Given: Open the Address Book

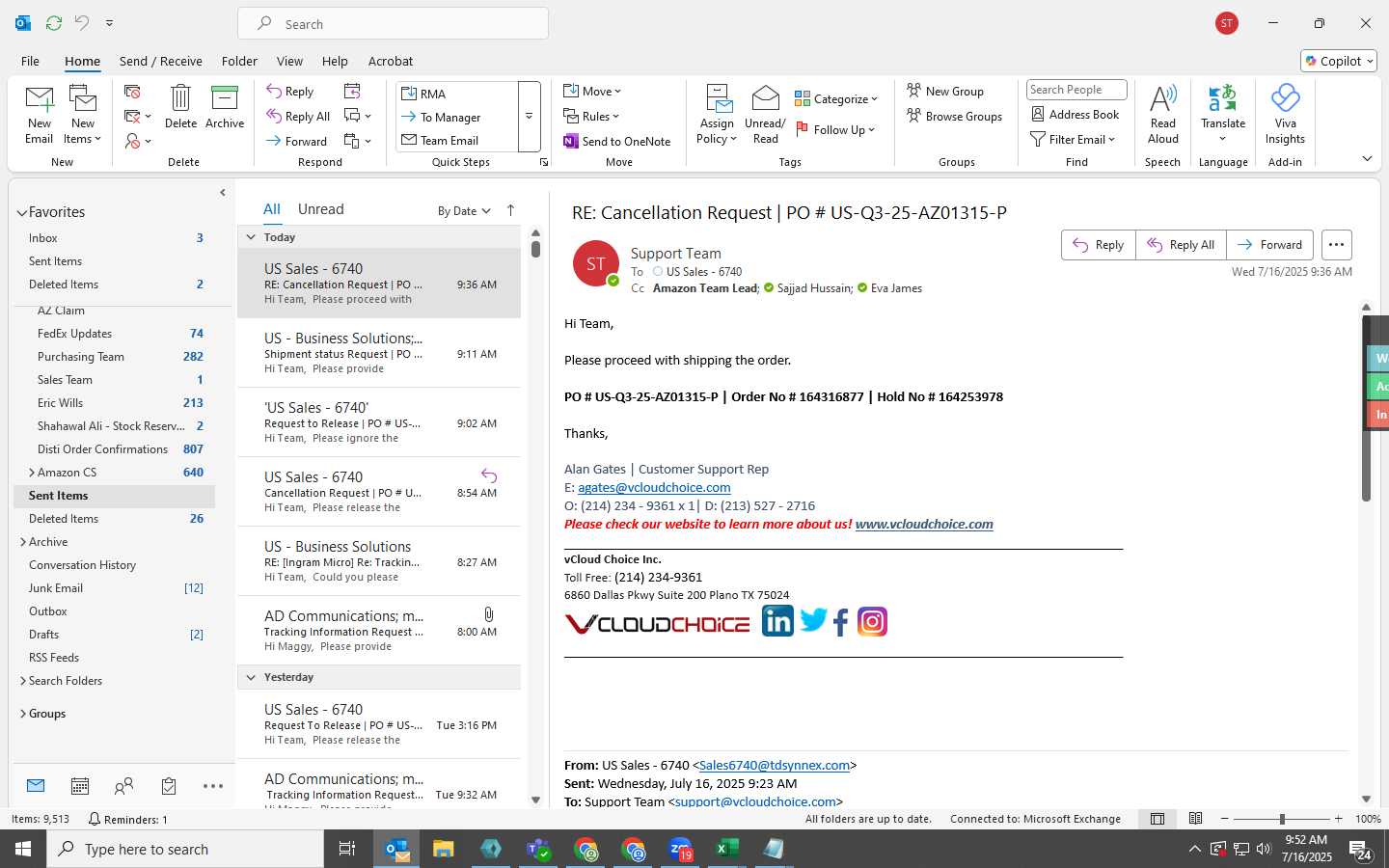Looking at the screenshot, I should coord(1075,114).
